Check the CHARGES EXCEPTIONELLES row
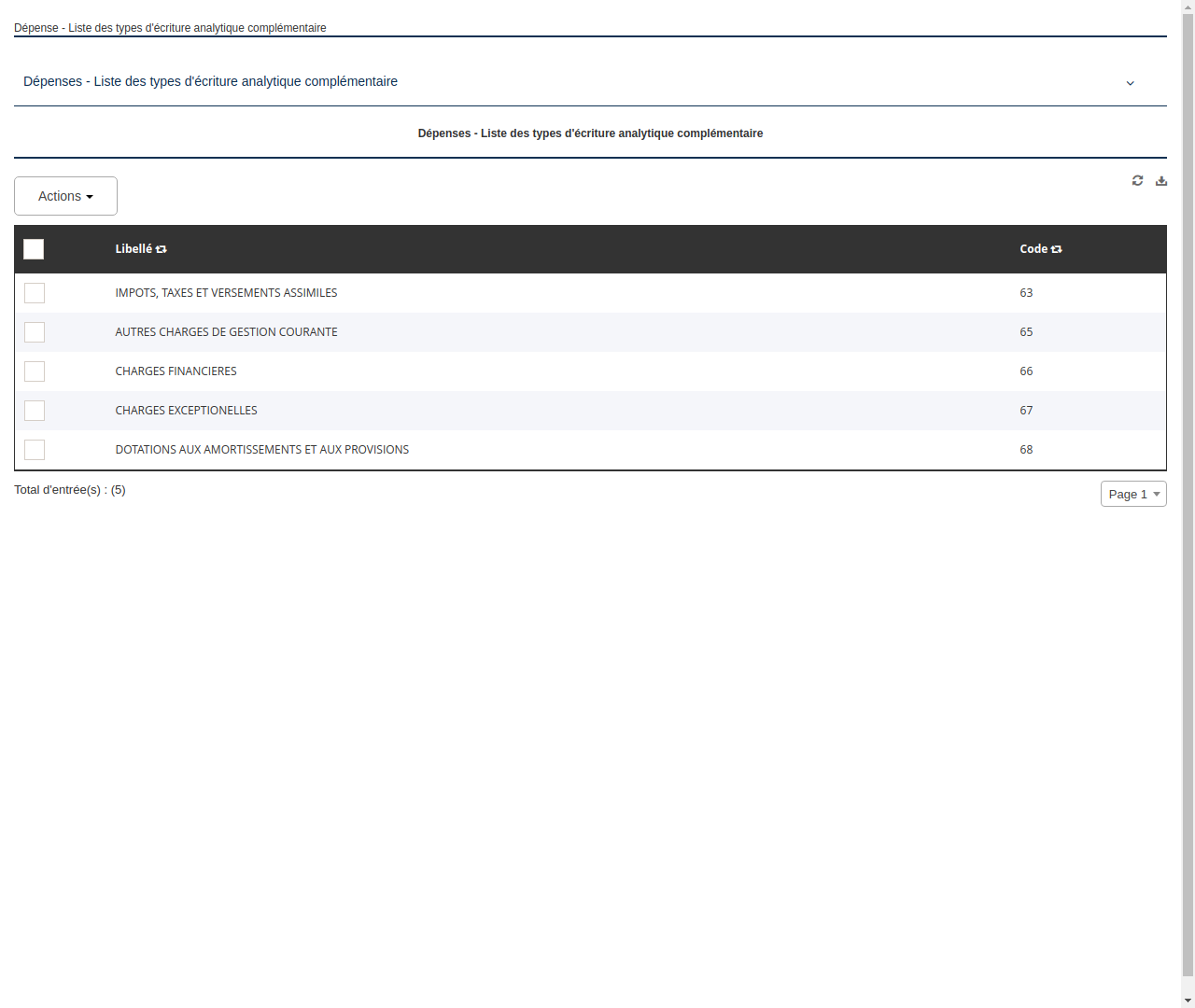The height and width of the screenshot is (1008, 1195). coord(35,411)
